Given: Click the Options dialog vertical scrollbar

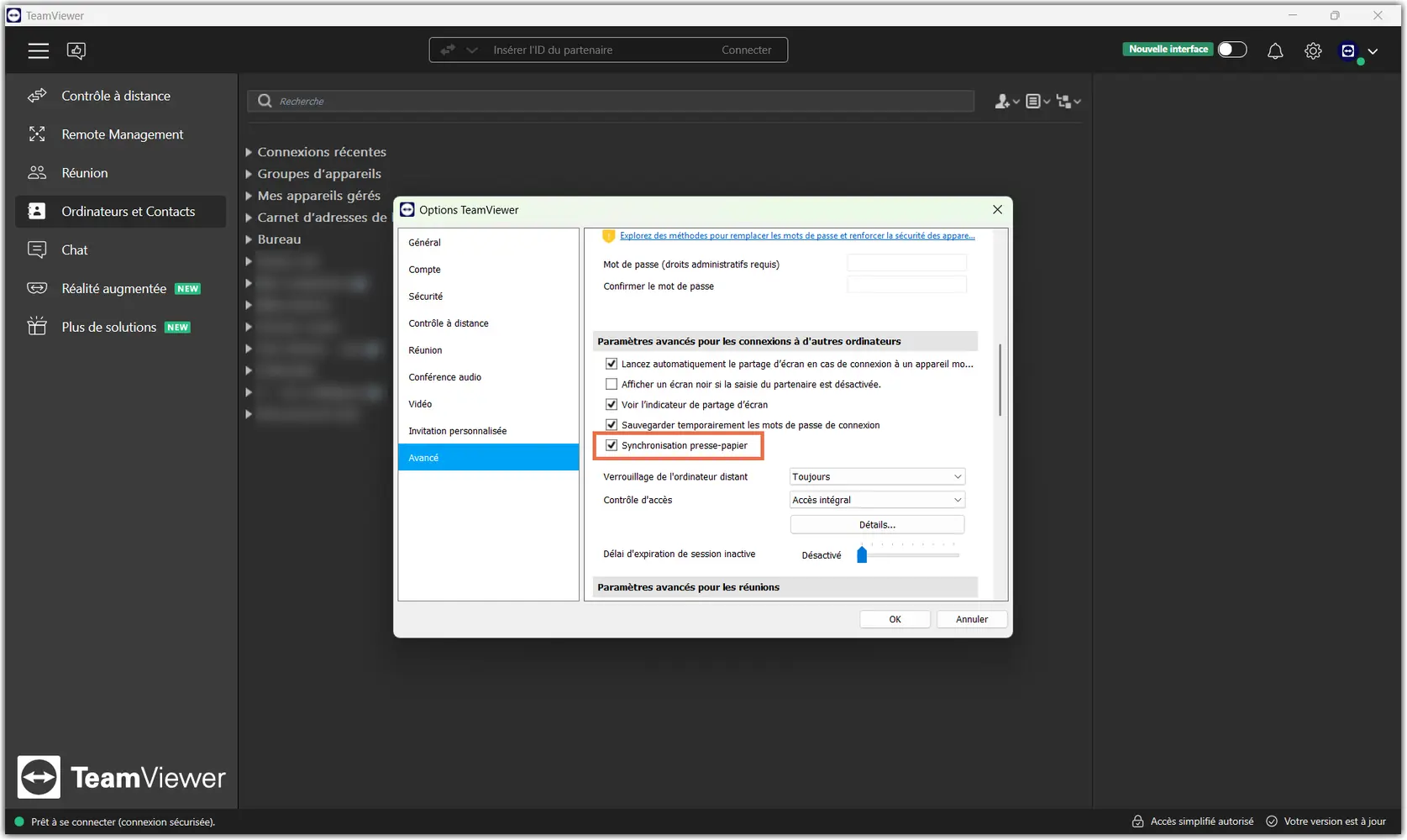Looking at the screenshot, I should pos(1000,380).
